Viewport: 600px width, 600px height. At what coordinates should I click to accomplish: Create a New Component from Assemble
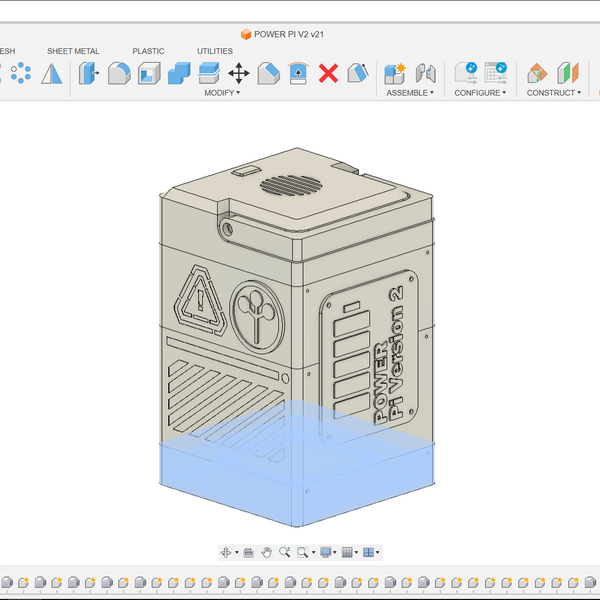pyautogui.click(x=395, y=73)
